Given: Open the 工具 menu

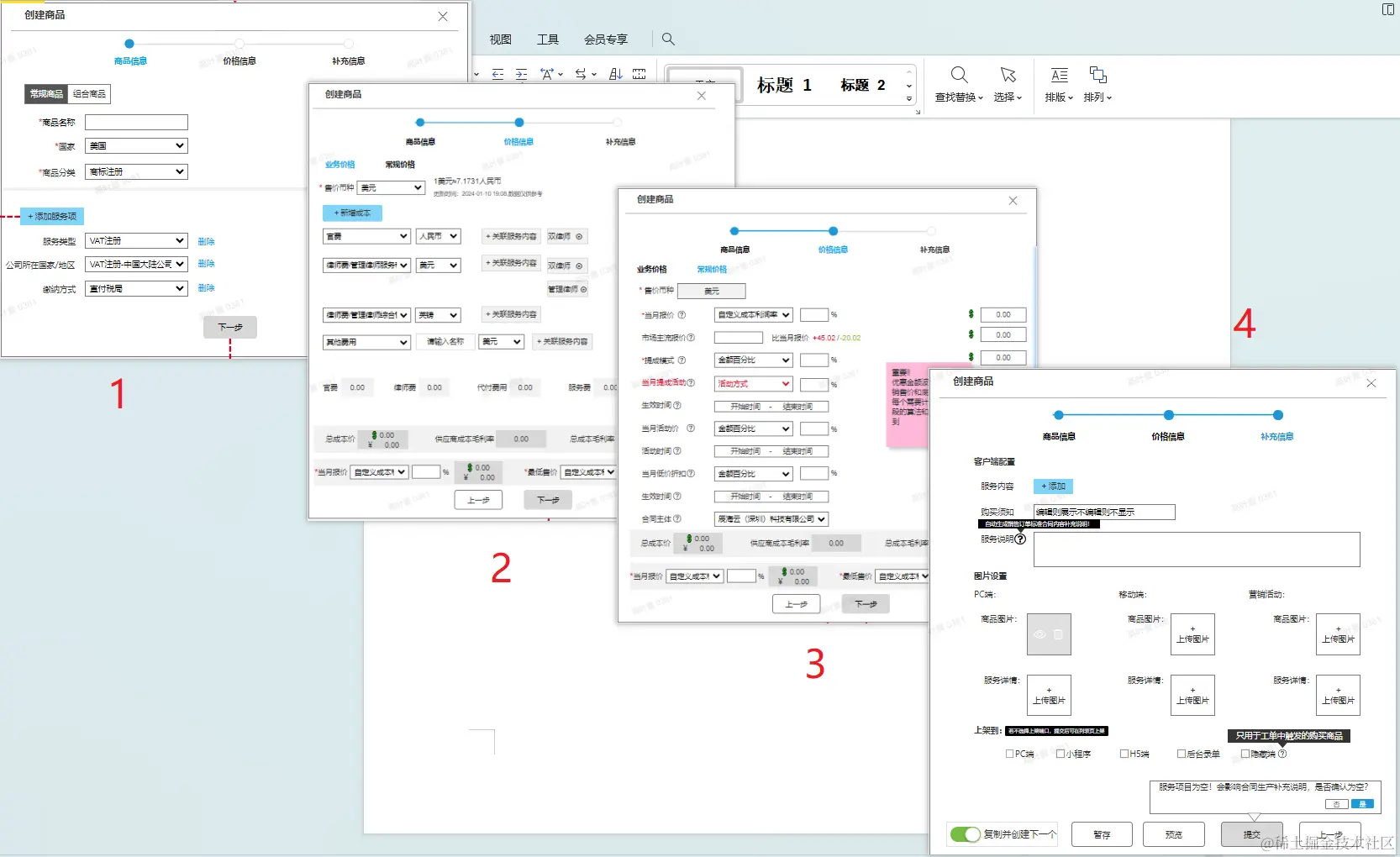Looking at the screenshot, I should coord(548,39).
